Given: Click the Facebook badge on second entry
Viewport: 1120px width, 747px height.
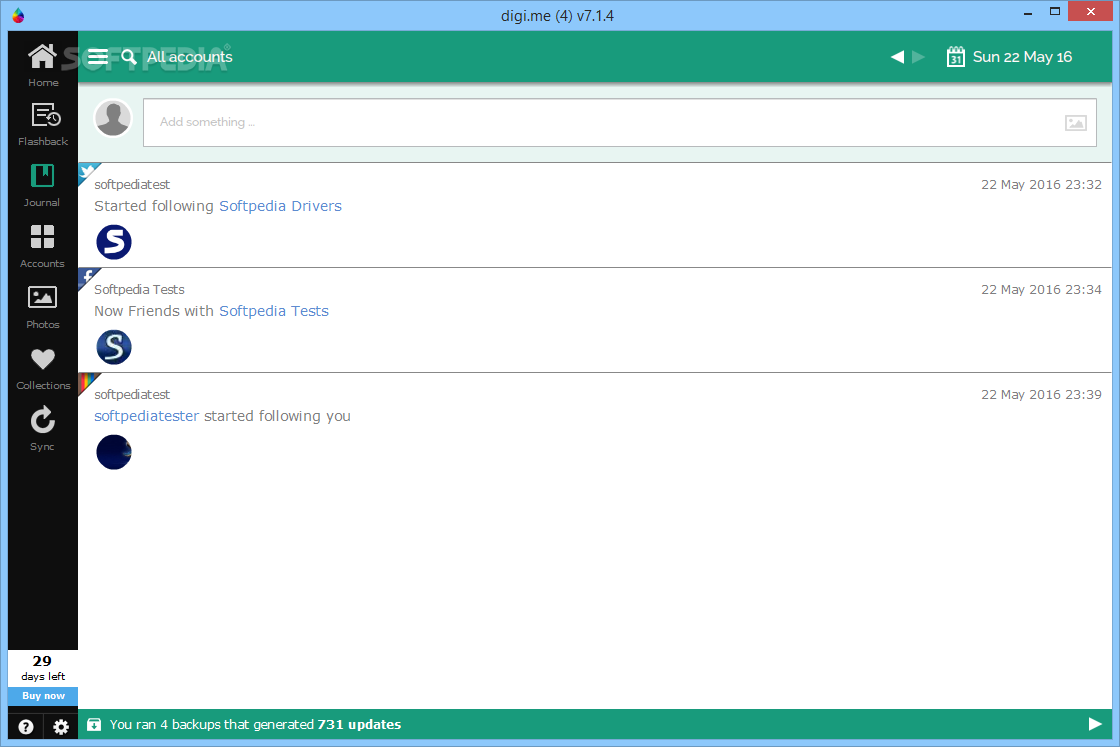Looking at the screenshot, I should click(x=86, y=277).
